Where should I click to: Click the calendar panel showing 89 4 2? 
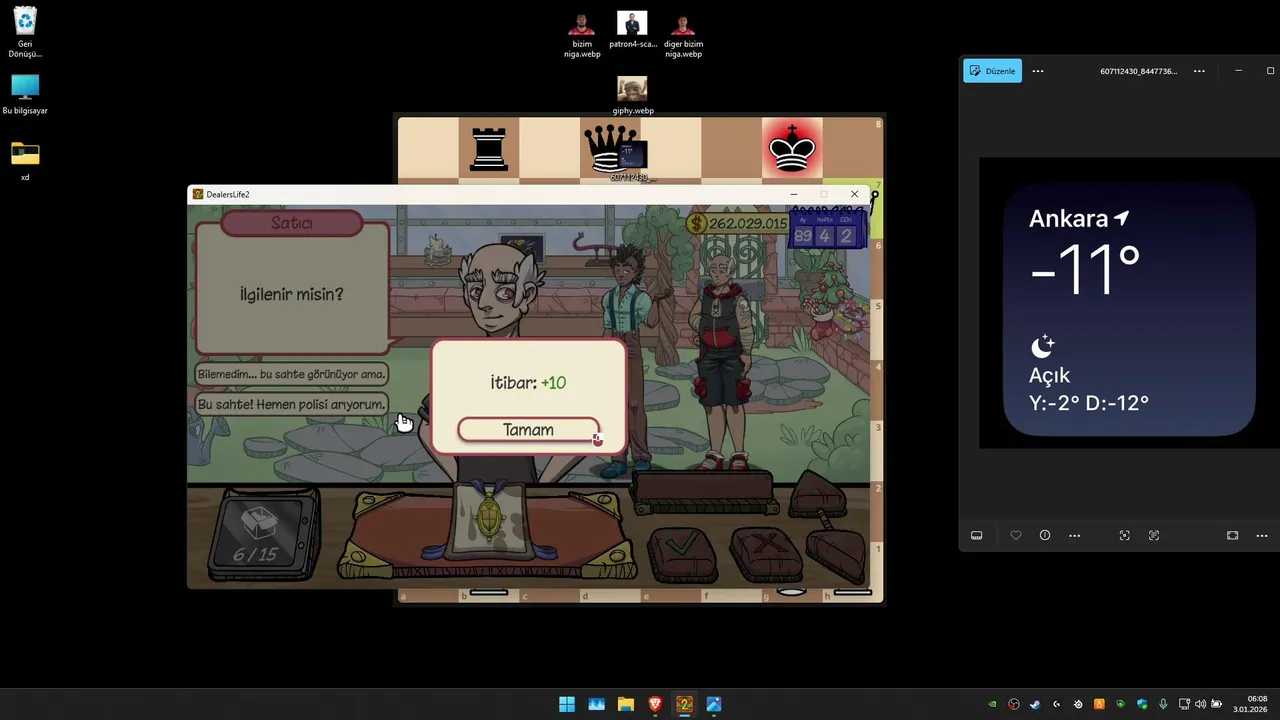pos(826,231)
